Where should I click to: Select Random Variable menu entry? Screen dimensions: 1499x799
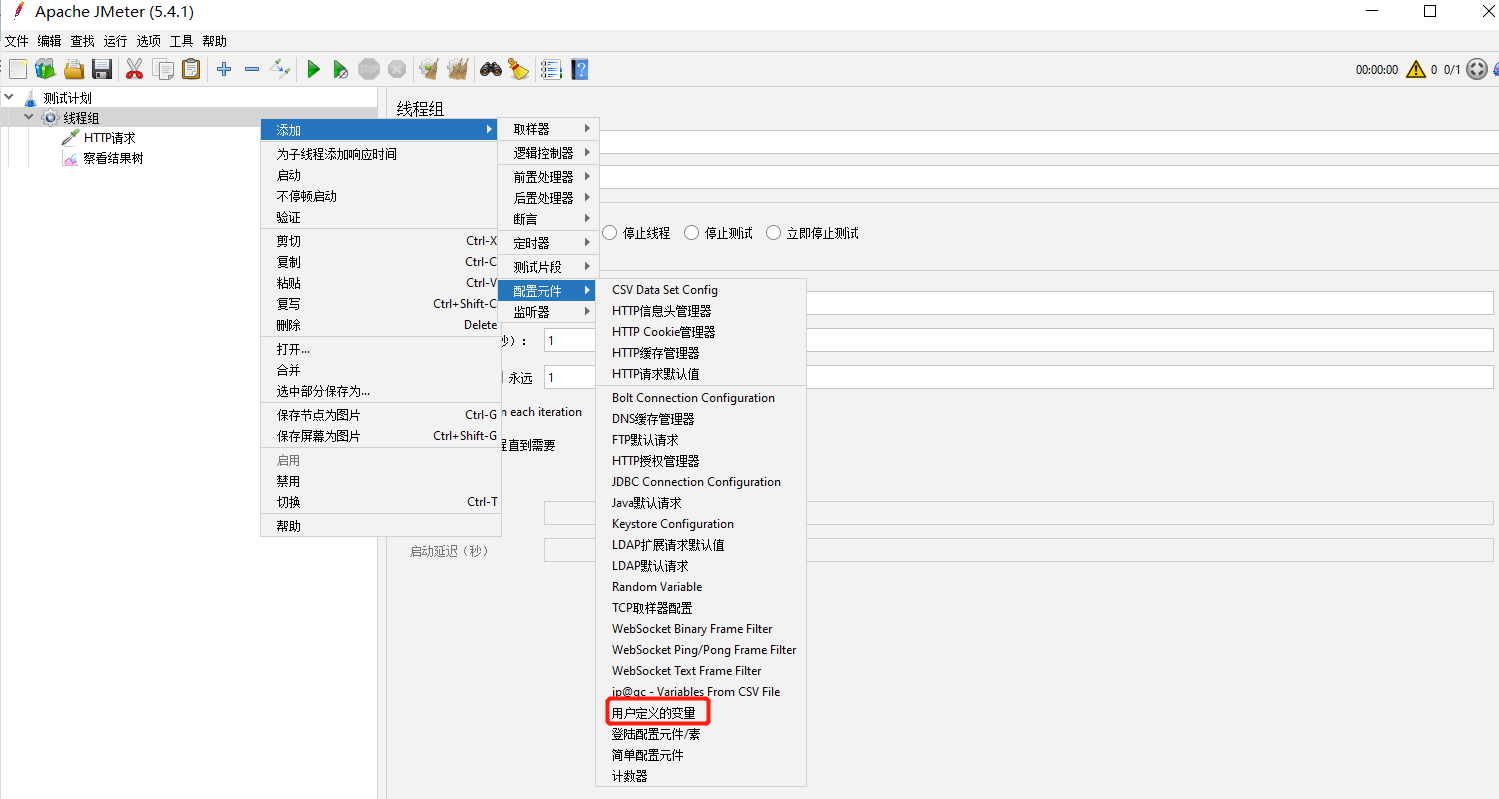[x=657, y=587]
